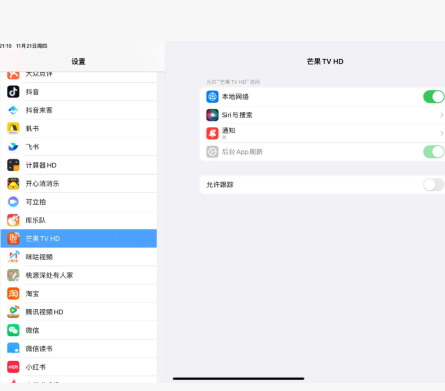Tap the 开心消消乐 game icon
Screen dimensions: 445x391
(x=13, y=183)
